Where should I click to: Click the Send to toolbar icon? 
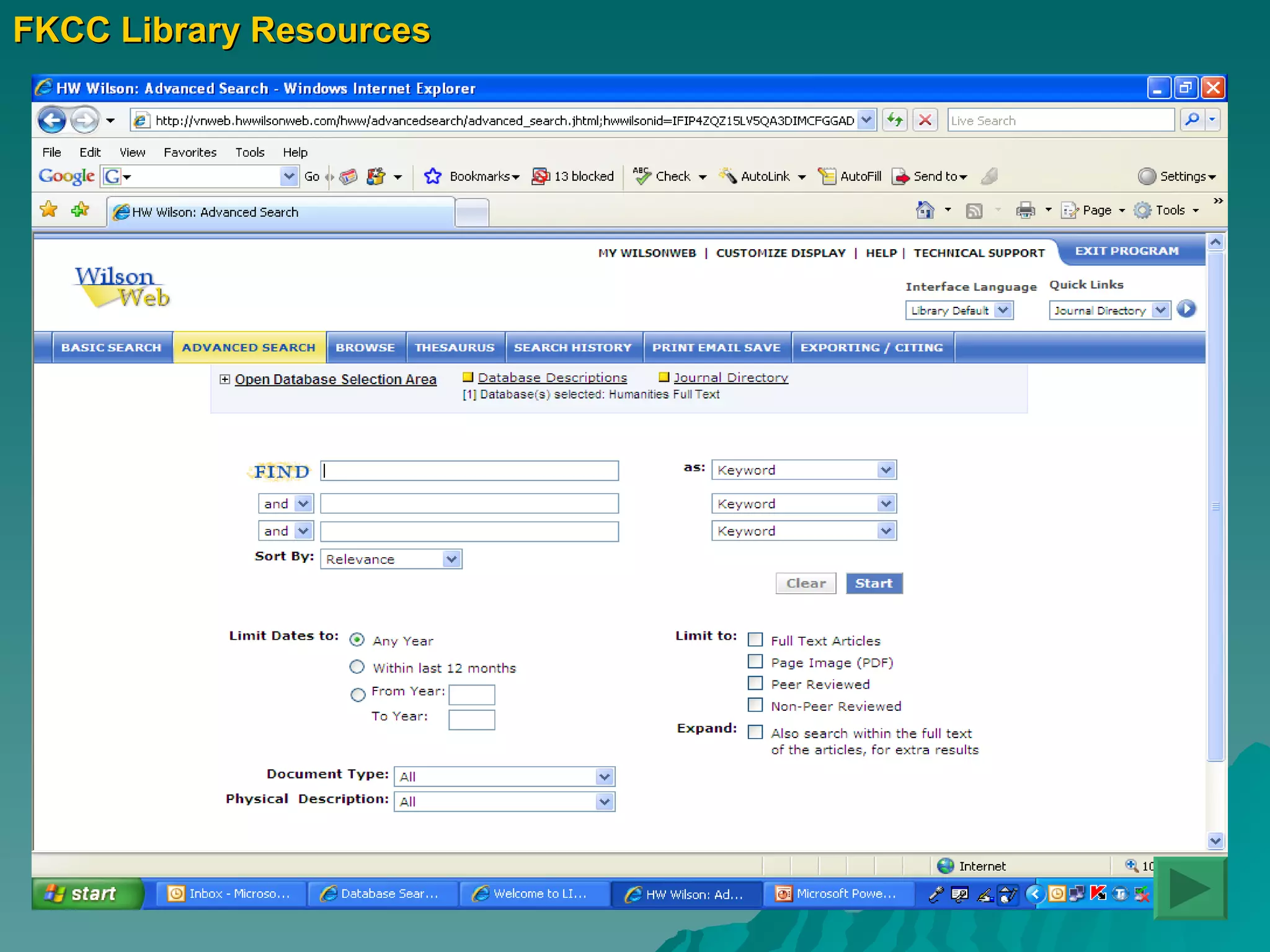click(900, 177)
